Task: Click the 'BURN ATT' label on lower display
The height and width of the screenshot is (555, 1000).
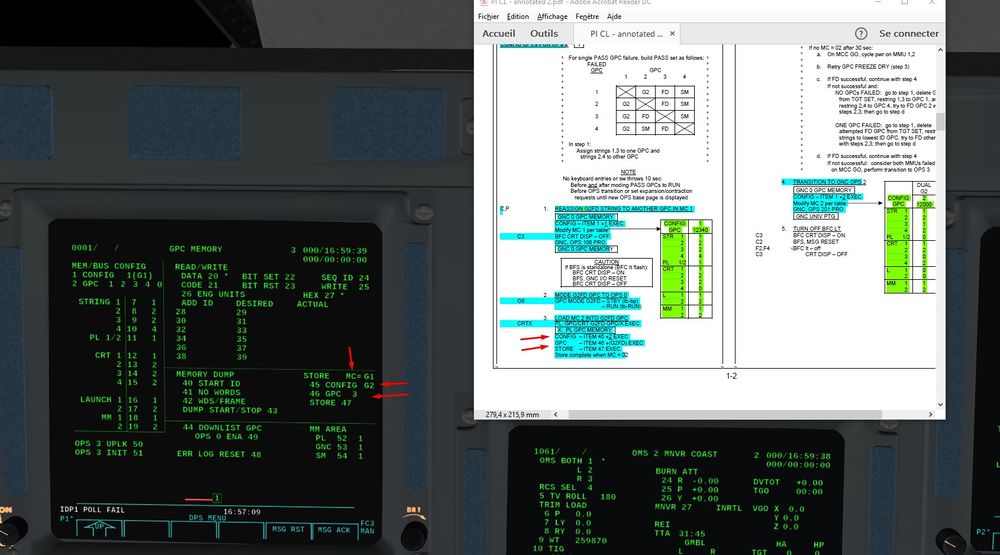Action: 675,471
